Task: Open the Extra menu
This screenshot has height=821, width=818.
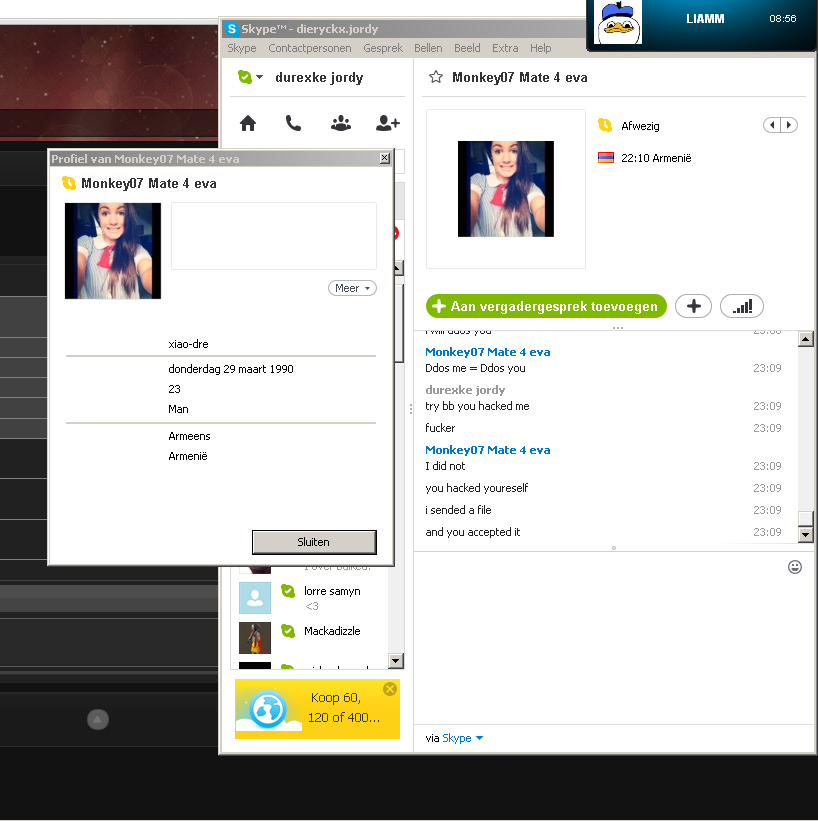Action: 505,48
